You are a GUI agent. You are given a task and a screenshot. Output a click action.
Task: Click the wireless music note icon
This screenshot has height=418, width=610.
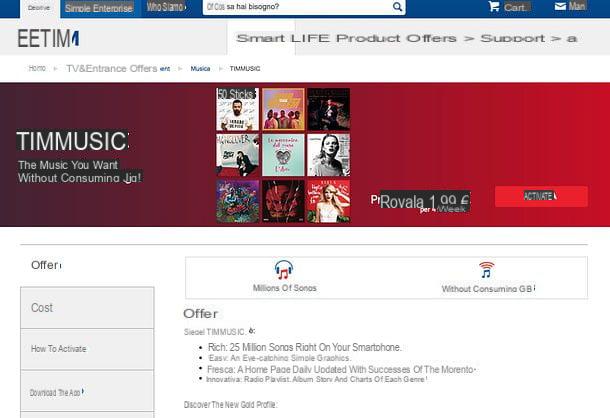coord(487,270)
